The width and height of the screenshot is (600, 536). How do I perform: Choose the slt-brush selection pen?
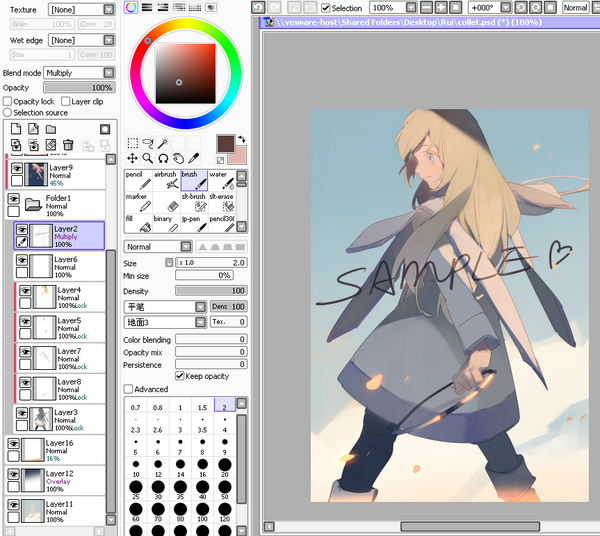click(194, 202)
